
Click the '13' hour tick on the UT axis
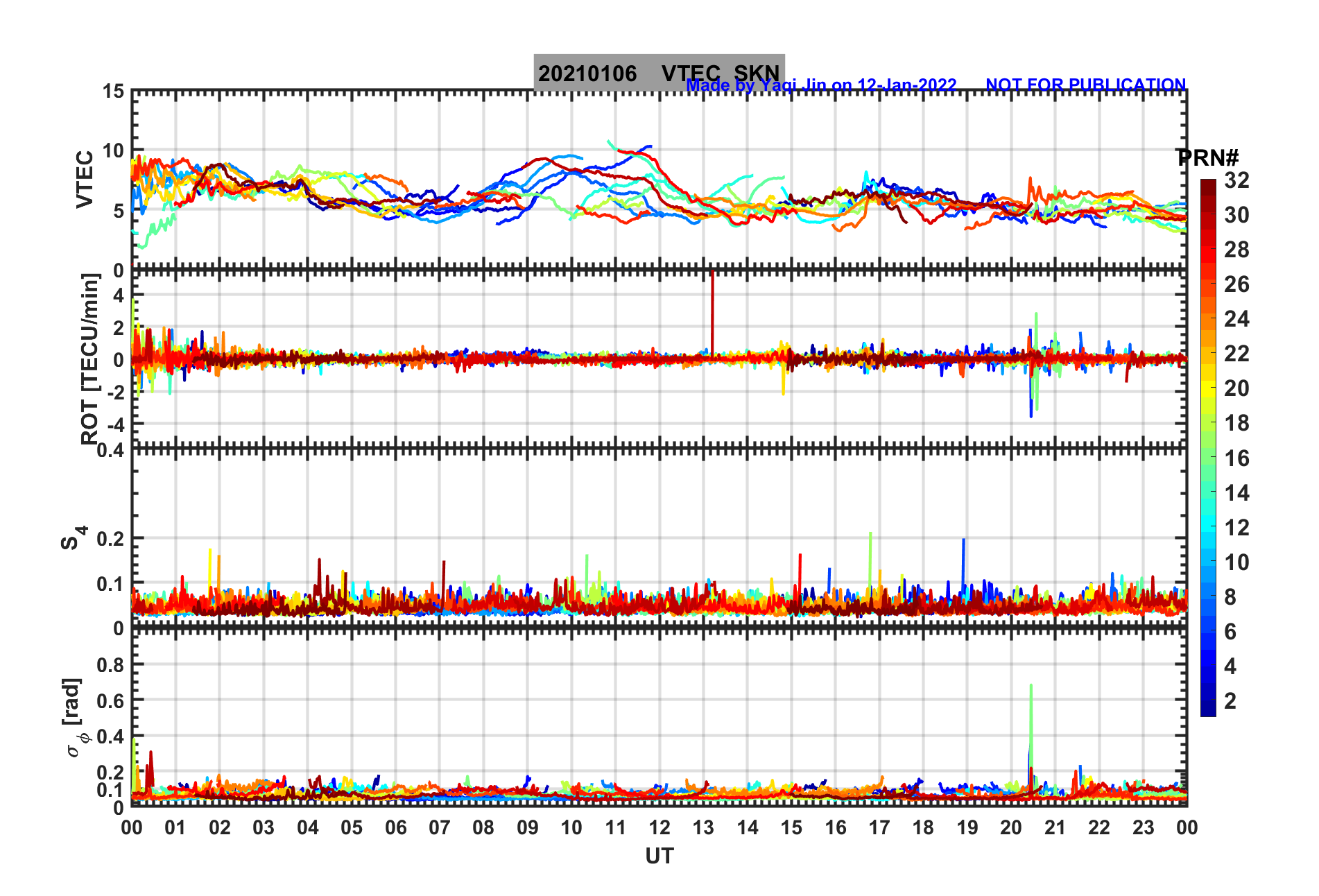pyautogui.click(x=703, y=827)
